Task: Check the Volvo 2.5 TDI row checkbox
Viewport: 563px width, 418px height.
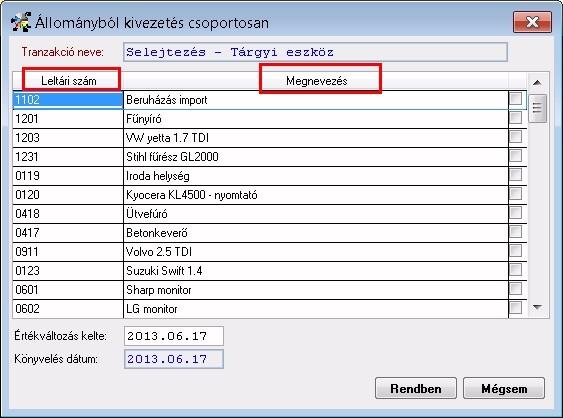Action: [x=516, y=251]
